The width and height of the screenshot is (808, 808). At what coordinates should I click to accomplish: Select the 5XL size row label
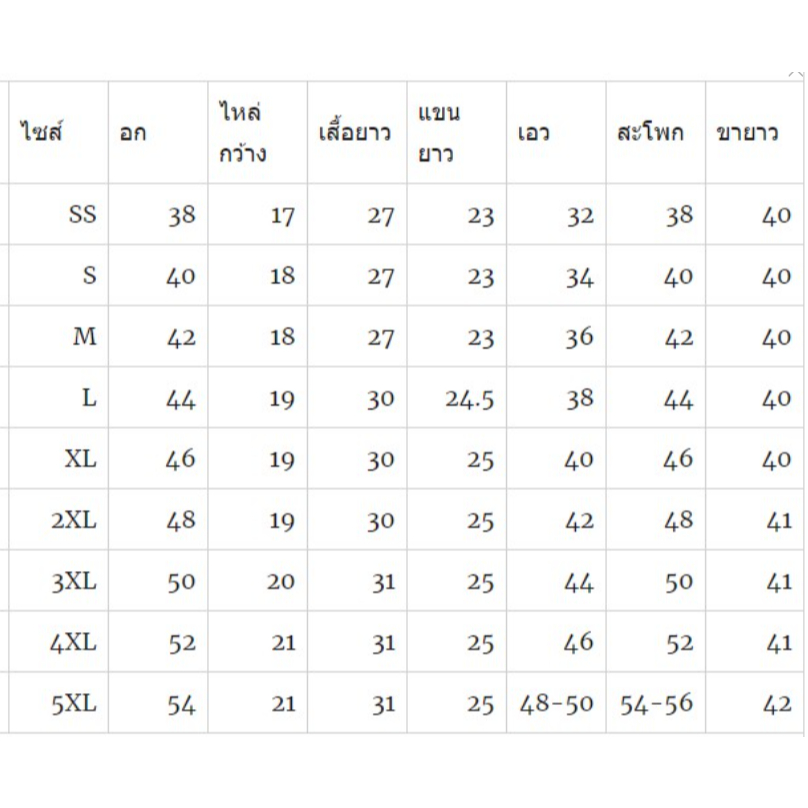pos(74,704)
